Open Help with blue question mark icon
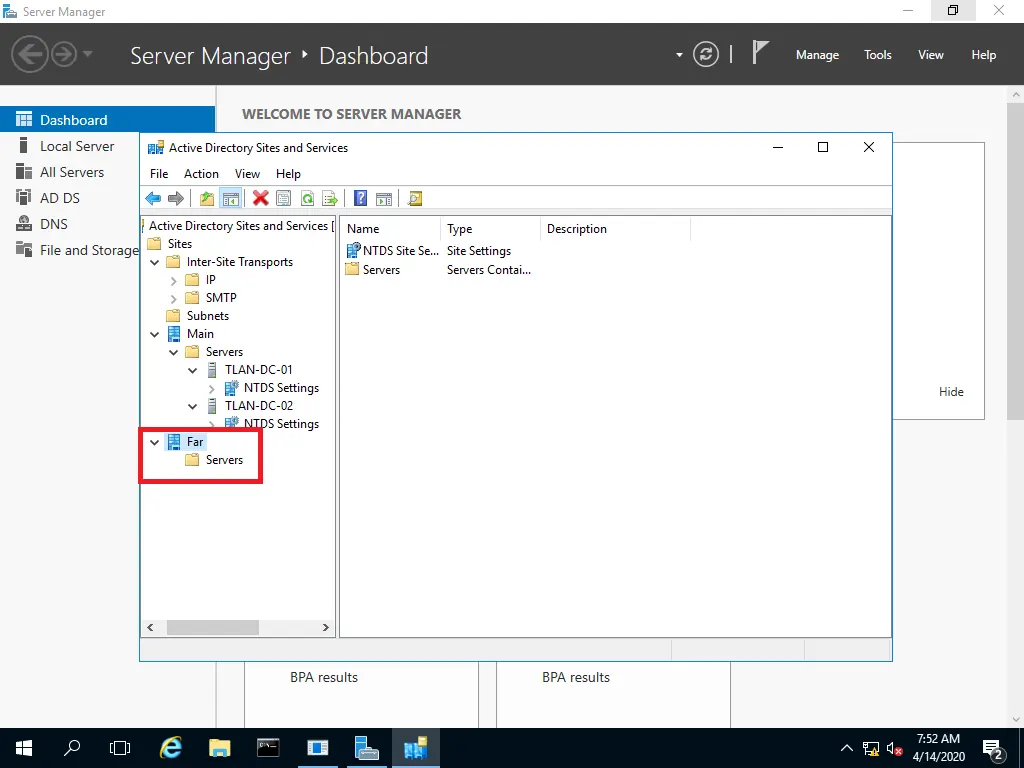The image size is (1024, 768). [x=360, y=199]
